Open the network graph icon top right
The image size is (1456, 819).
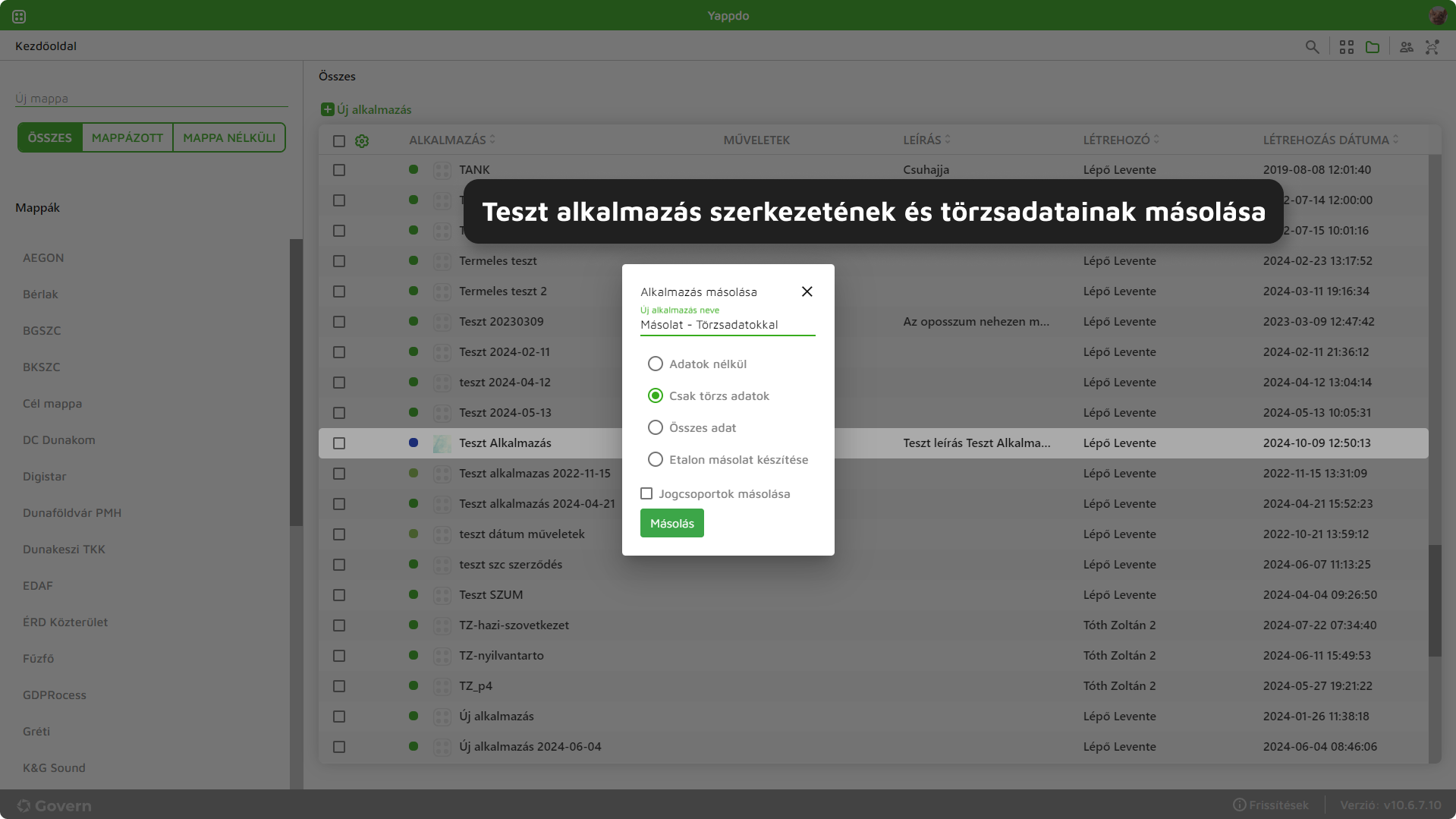[1432, 46]
